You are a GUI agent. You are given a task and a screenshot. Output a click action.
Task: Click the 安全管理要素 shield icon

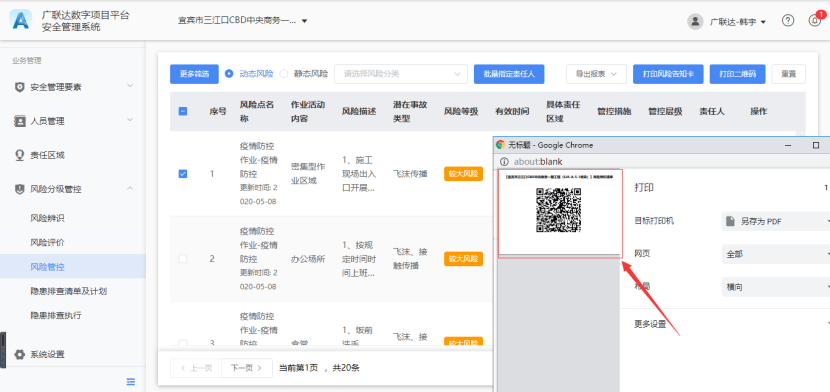tap(20, 87)
